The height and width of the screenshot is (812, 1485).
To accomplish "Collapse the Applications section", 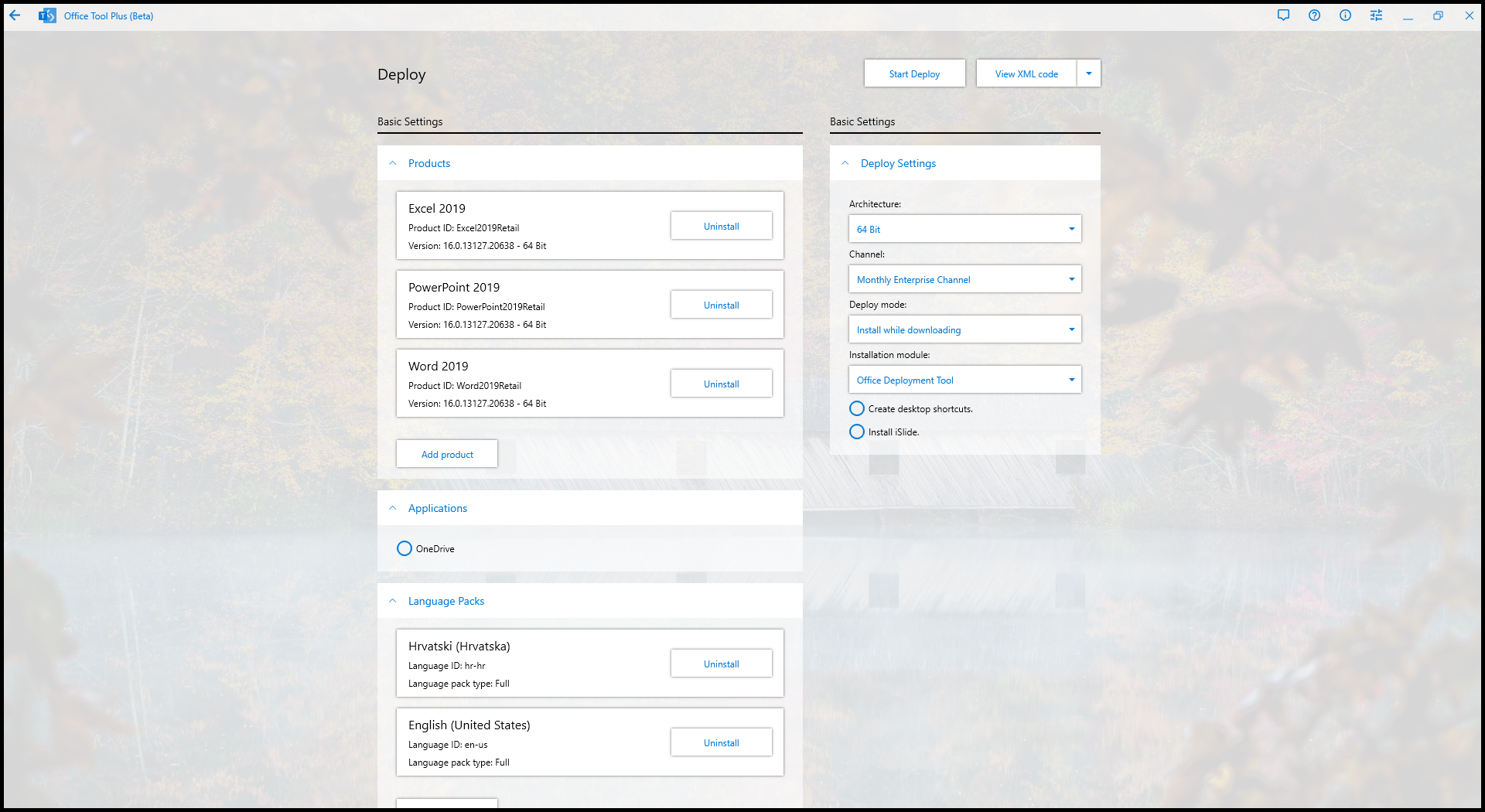I will [392, 508].
